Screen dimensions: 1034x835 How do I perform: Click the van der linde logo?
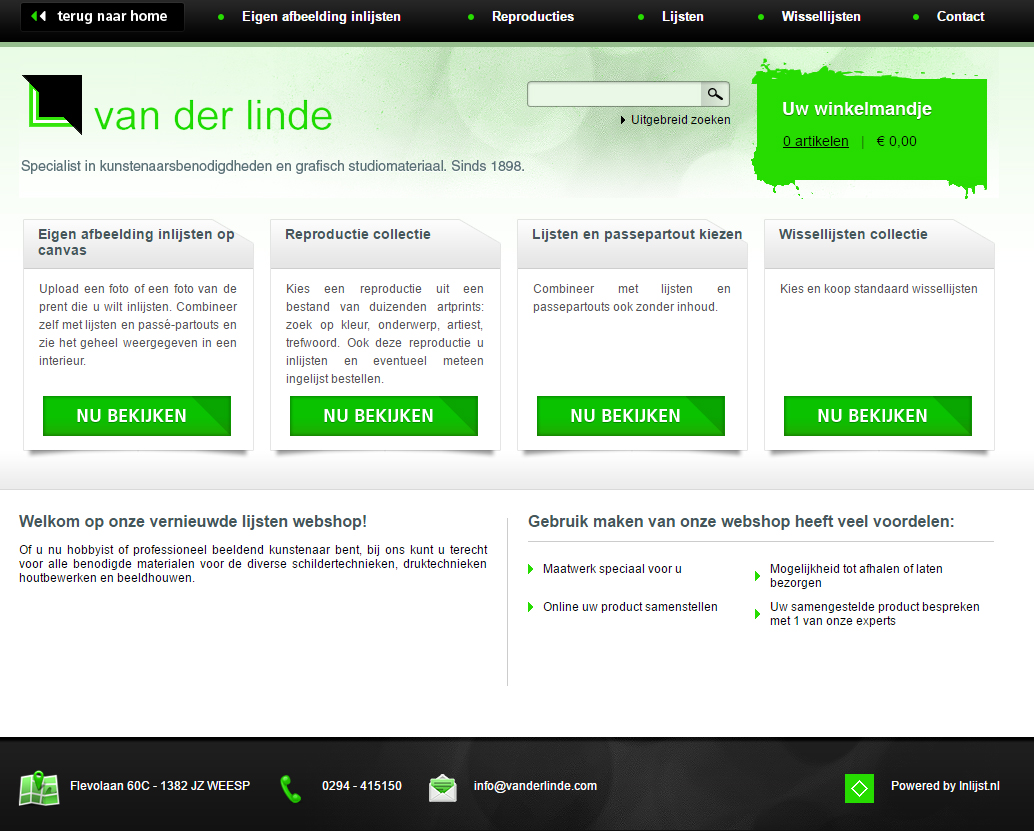(177, 108)
